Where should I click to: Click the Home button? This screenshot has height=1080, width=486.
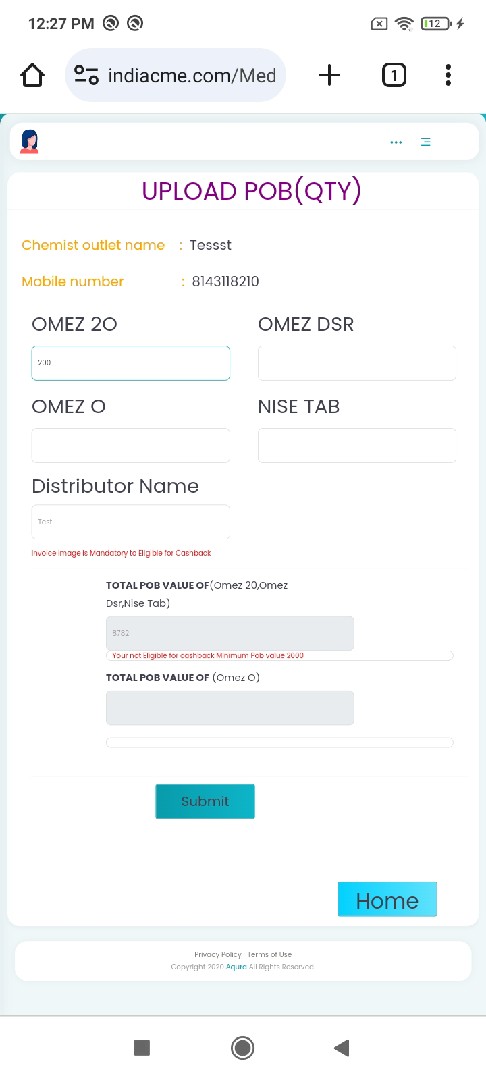click(387, 900)
